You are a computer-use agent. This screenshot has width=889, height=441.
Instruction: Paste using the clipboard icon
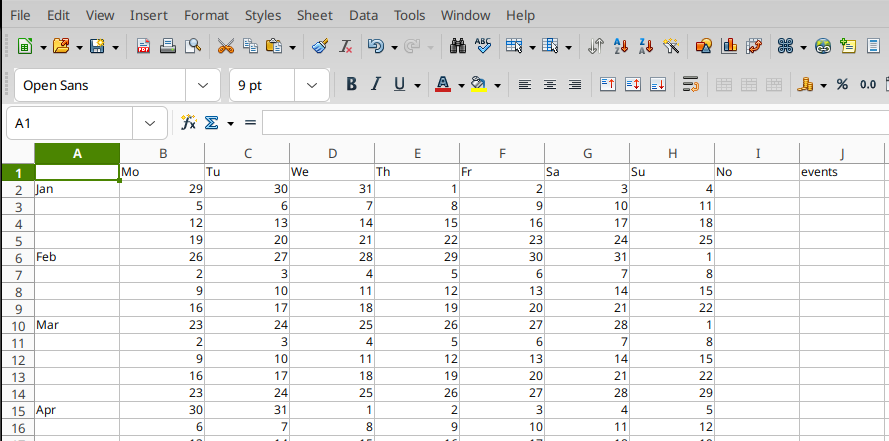point(274,46)
